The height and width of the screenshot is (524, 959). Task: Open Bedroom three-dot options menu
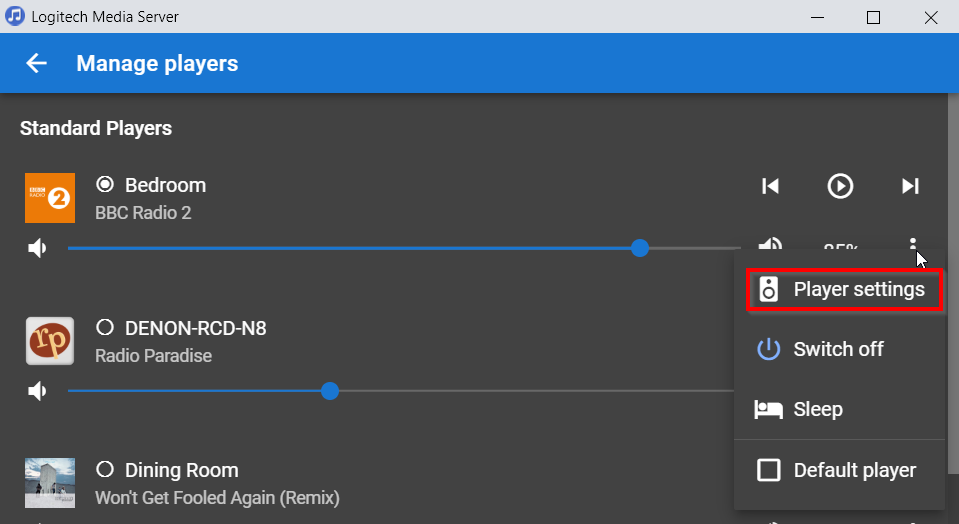coord(913,246)
